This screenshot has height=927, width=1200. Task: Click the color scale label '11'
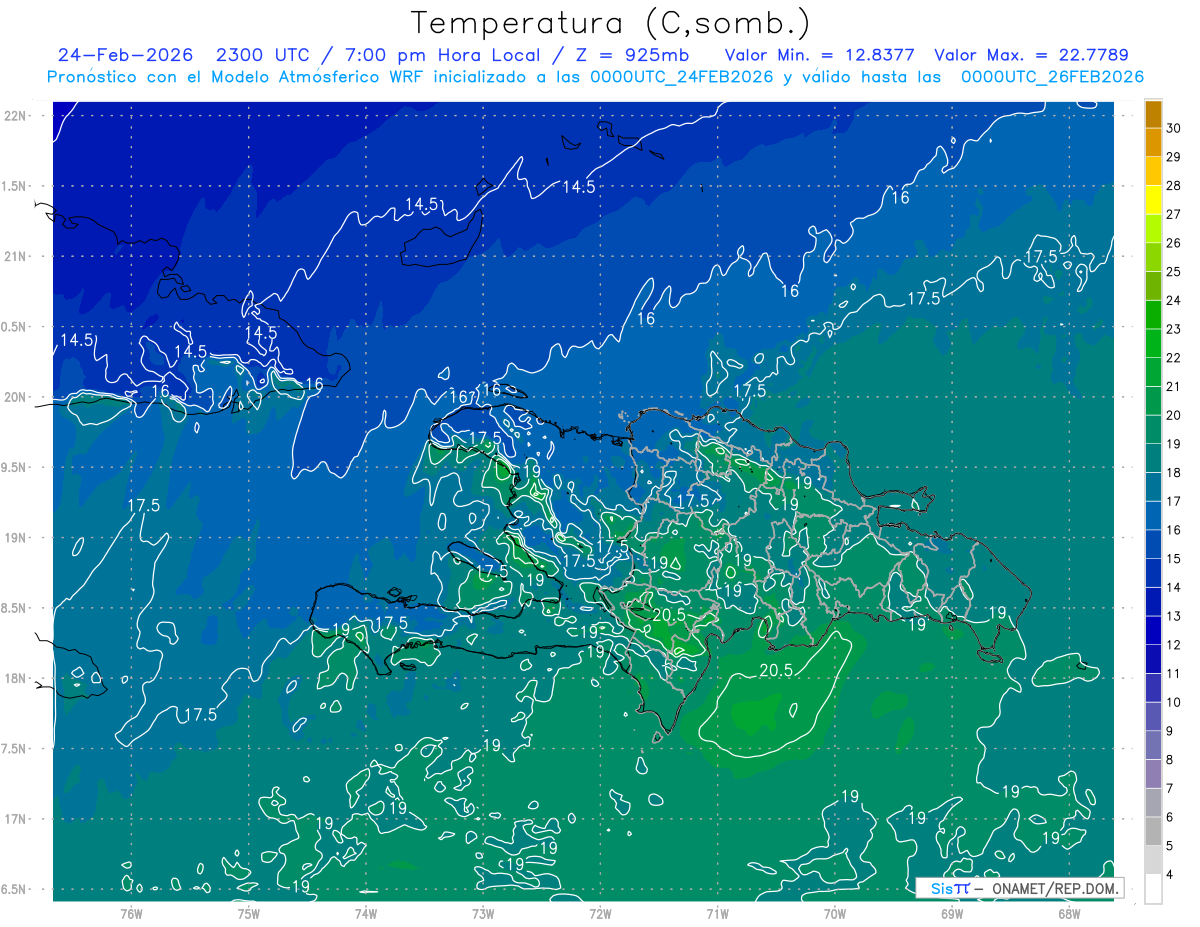coord(1174,674)
